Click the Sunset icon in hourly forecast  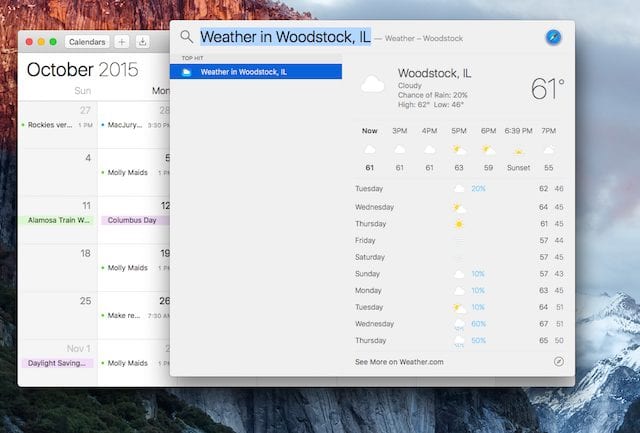(x=518, y=150)
